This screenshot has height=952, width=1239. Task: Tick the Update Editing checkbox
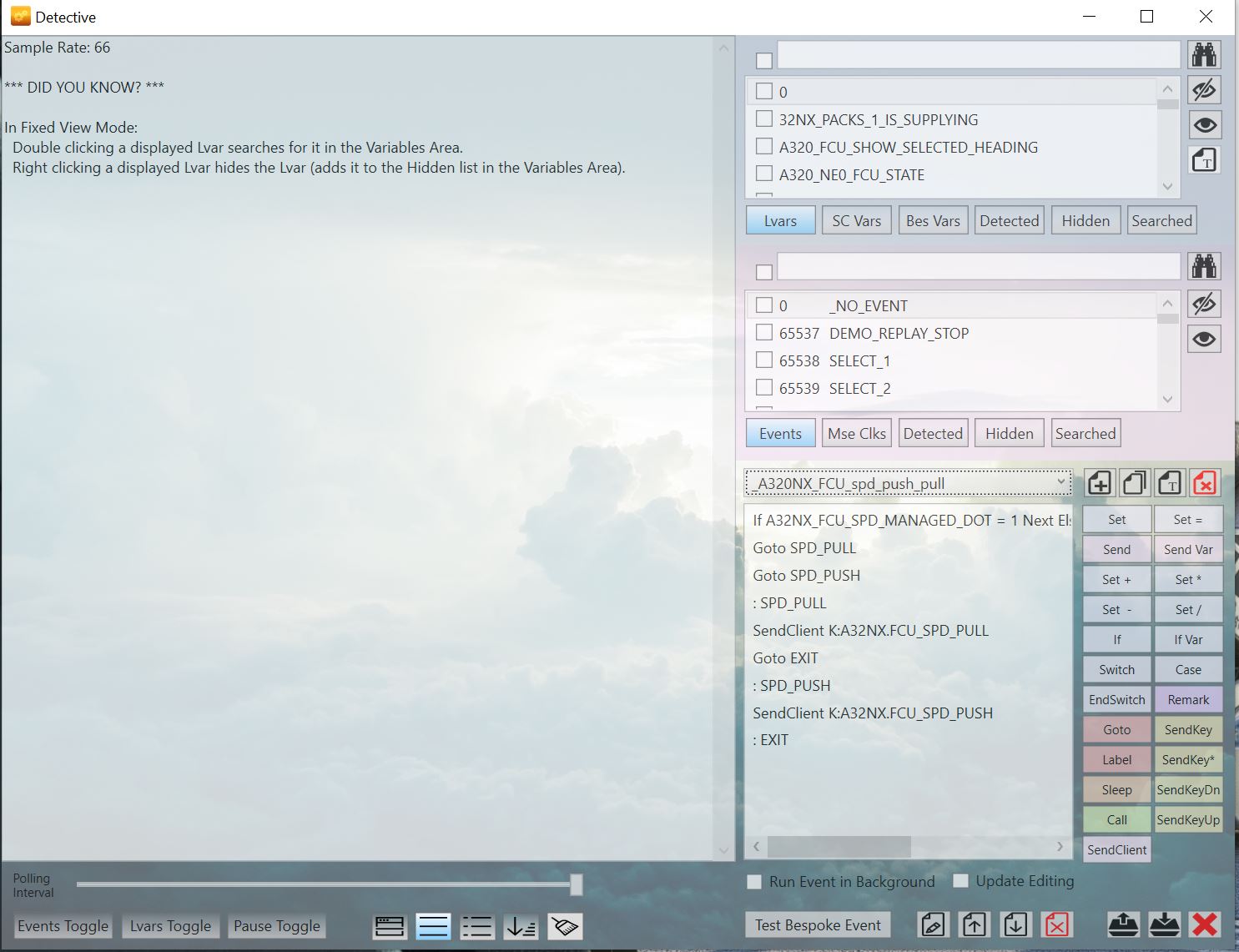961,881
